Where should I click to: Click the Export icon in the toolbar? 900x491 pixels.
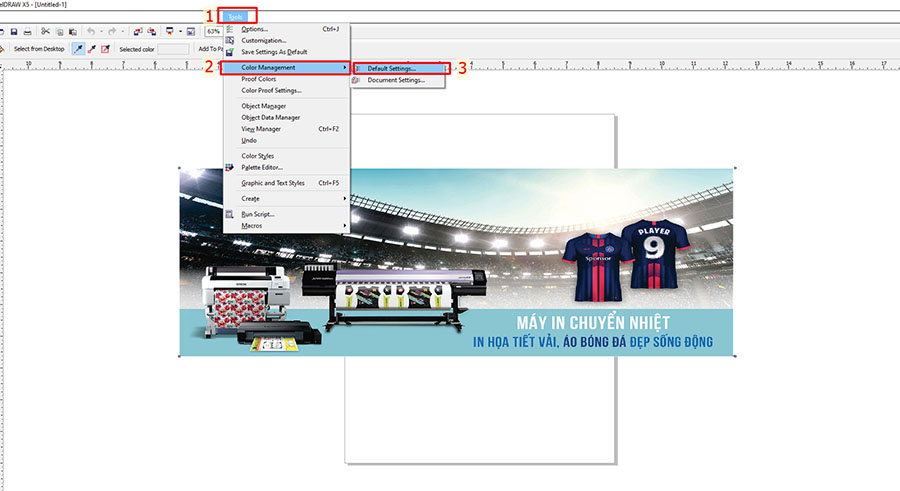tap(152, 32)
